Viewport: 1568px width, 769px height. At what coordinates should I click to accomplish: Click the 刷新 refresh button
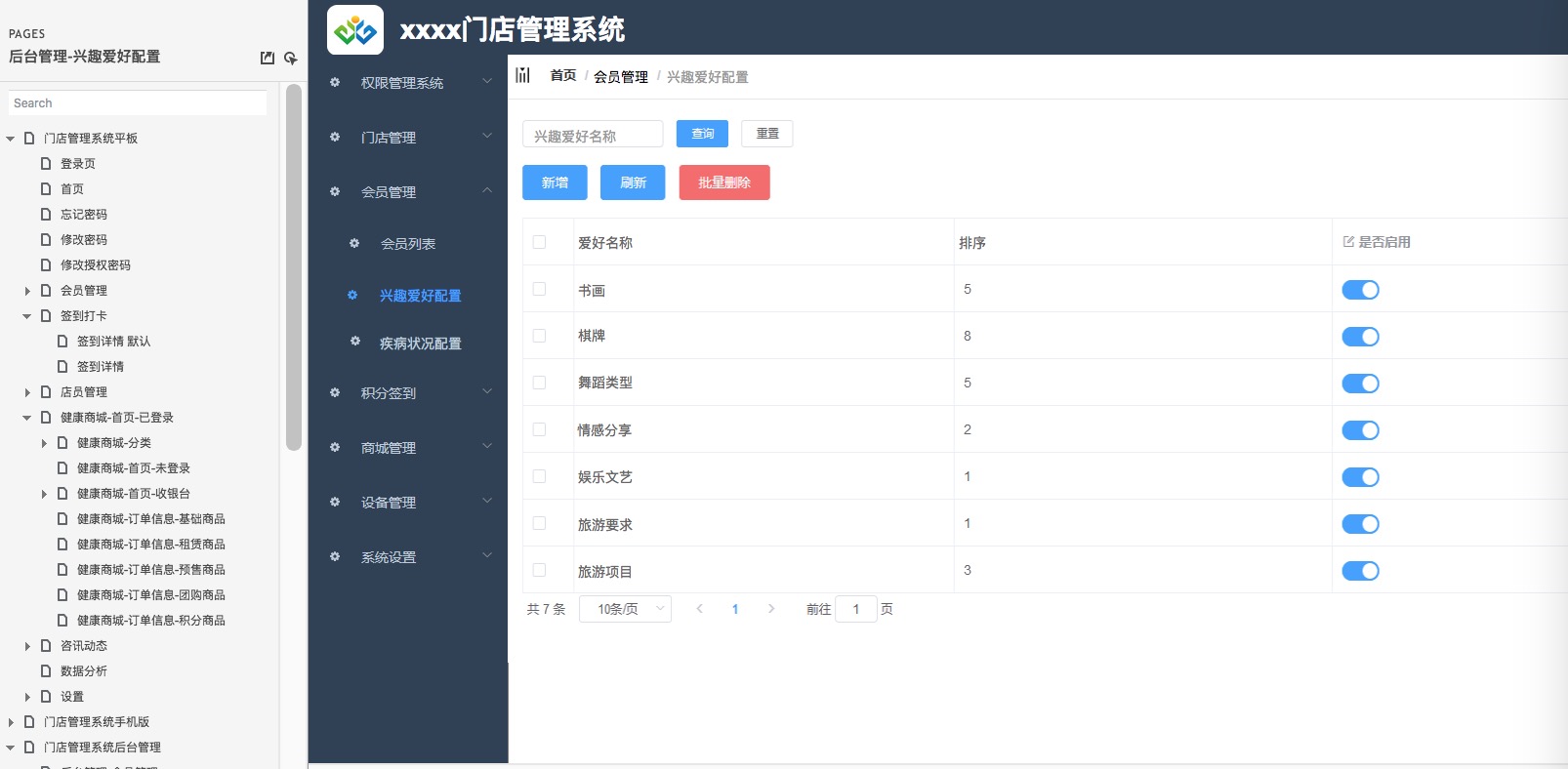point(633,182)
